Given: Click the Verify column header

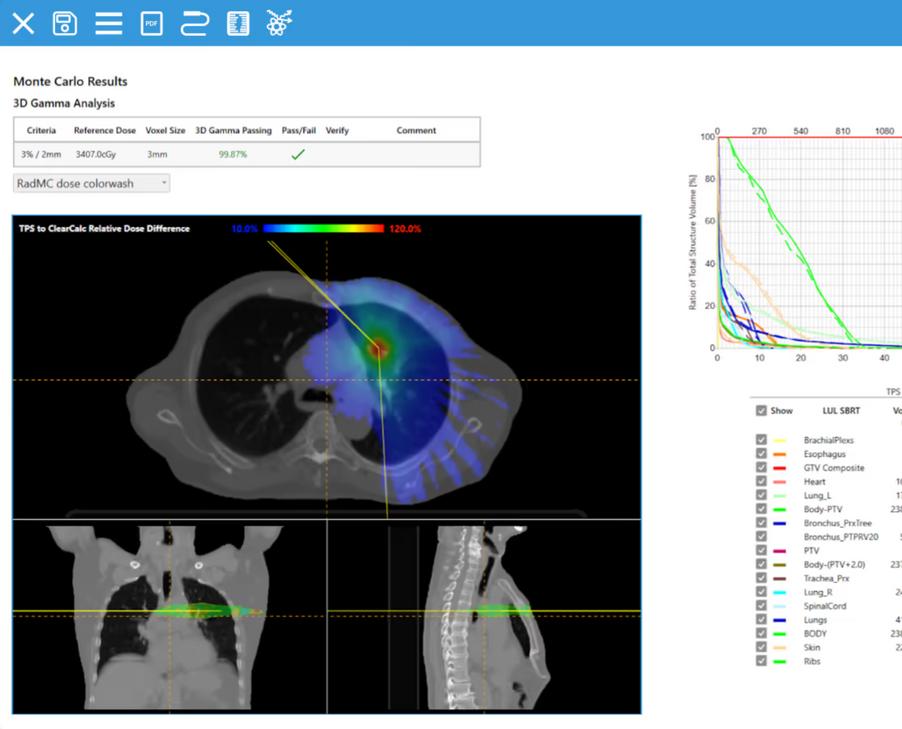Looking at the screenshot, I should click(337, 131).
